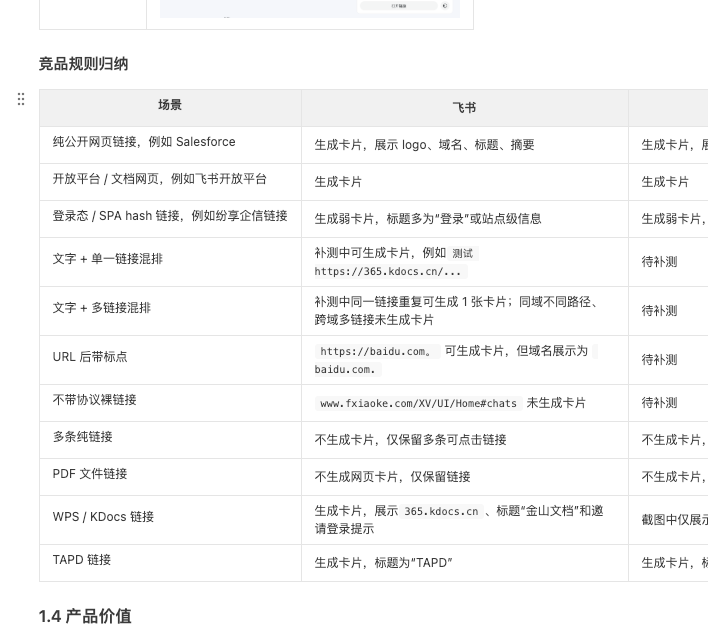This screenshot has width=708, height=633.
Task: Click the inline code 365.kdocs.cn
Action: 441,511
